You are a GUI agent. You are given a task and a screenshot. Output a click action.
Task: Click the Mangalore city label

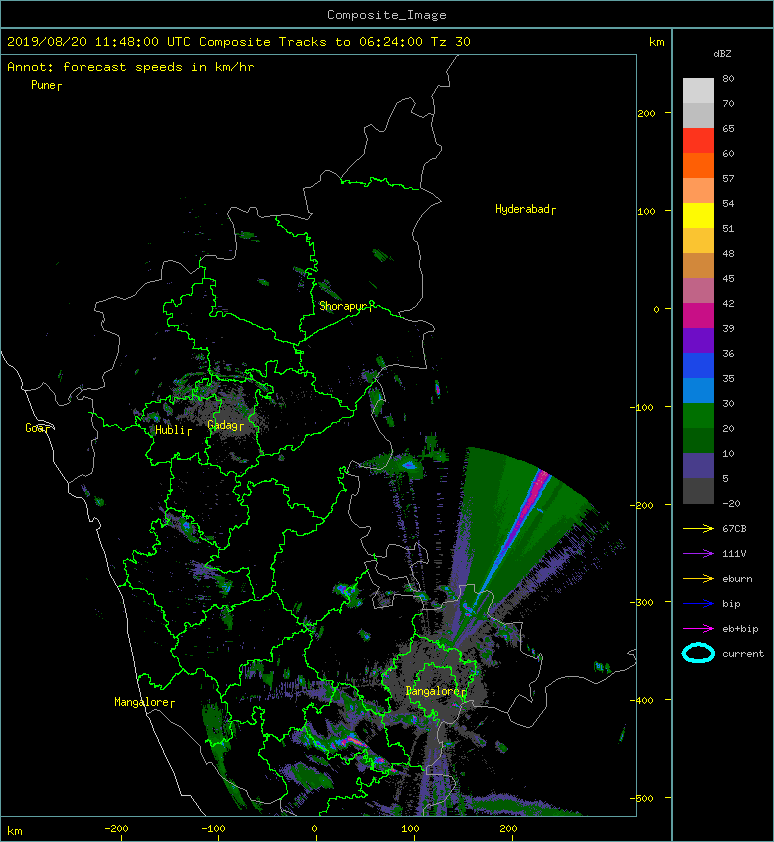142,702
